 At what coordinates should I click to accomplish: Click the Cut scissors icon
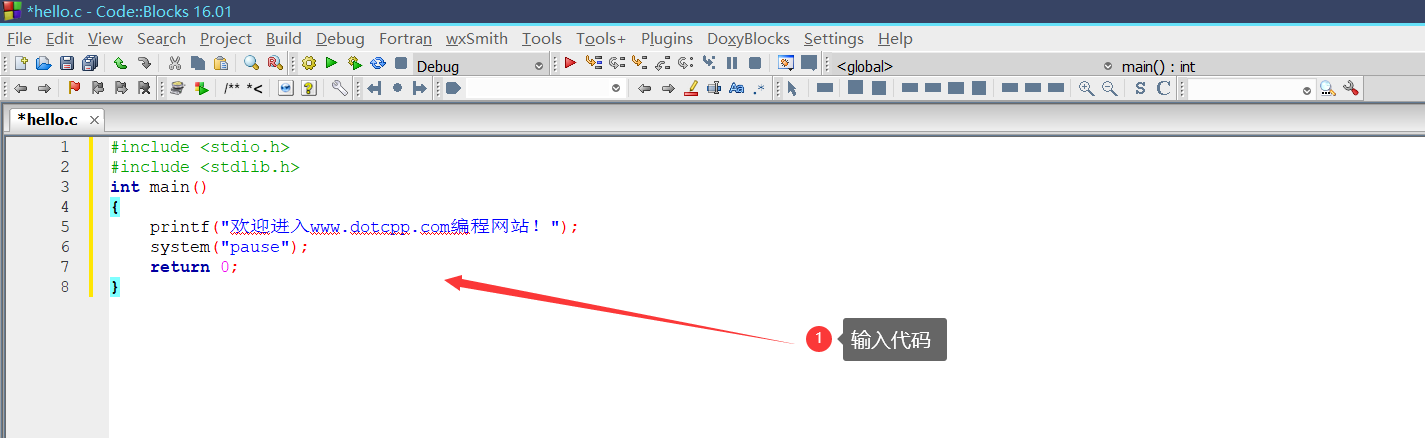click(x=175, y=63)
